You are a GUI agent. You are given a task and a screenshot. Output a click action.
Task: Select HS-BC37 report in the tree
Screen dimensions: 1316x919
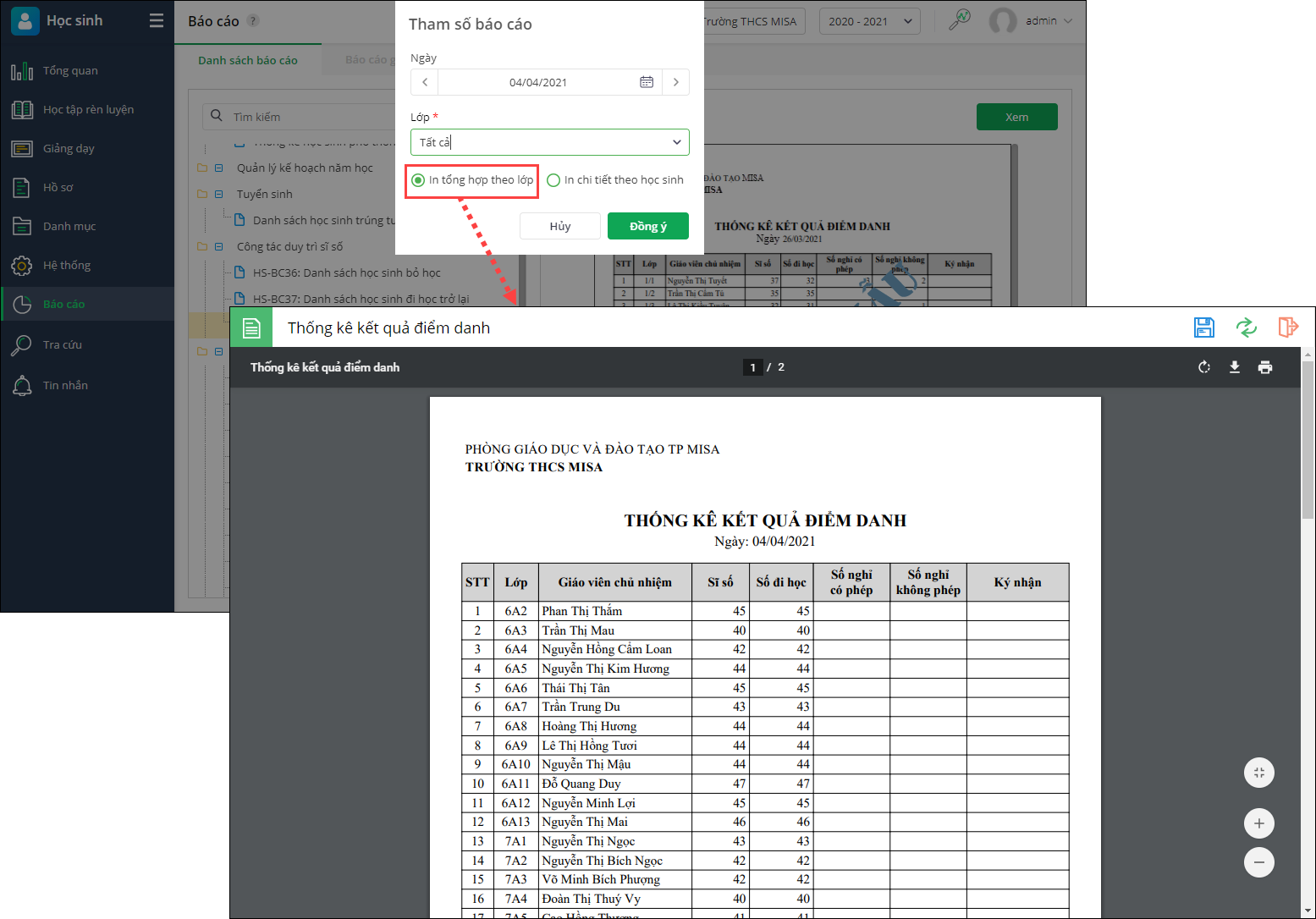click(x=361, y=299)
